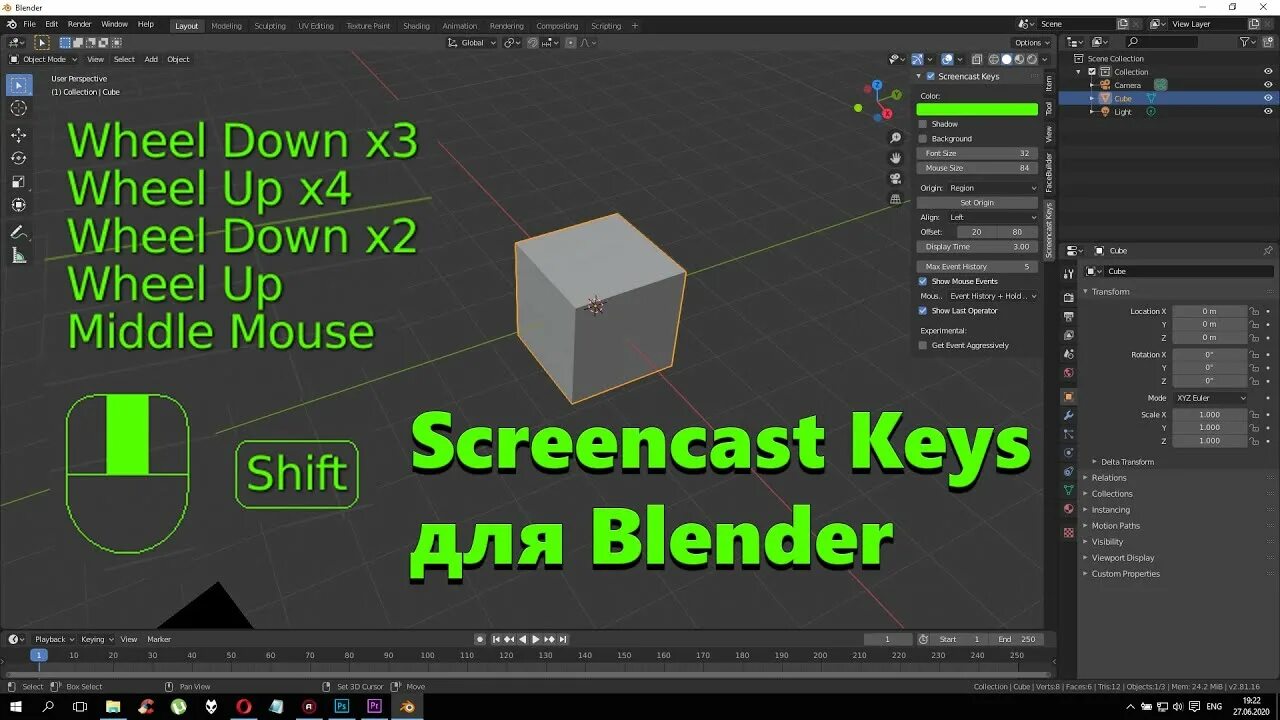
Task: Click the Location X field
Action: point(1209,311)
